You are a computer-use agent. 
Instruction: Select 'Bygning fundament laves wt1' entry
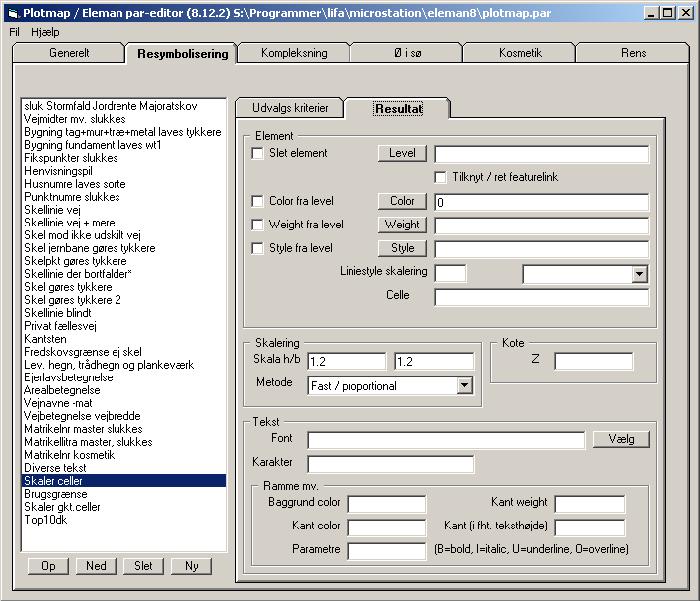pos(124,145)
